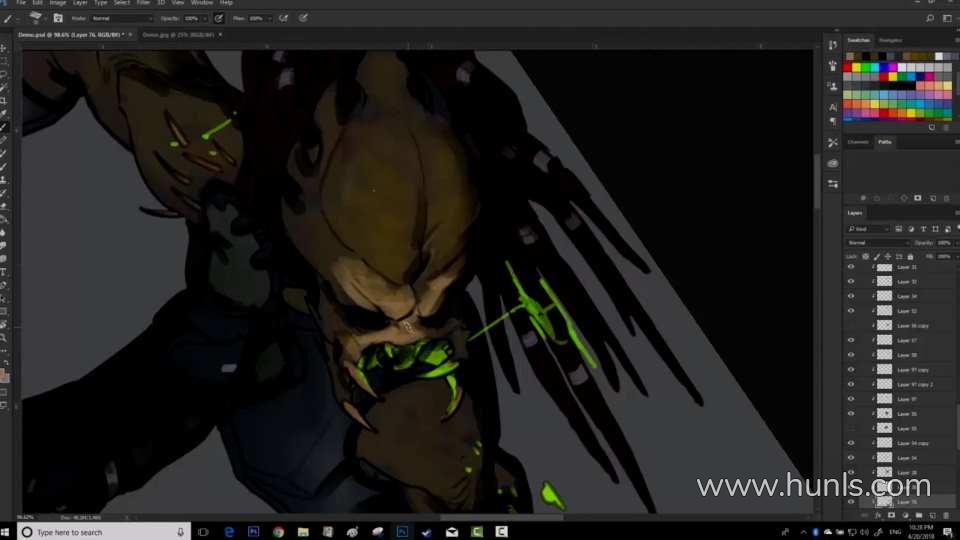Image resolution: width=960 pixels, height=540 pixels.
Task: Open File Explorer from the taskbar
Action: [x=303, y=532]
